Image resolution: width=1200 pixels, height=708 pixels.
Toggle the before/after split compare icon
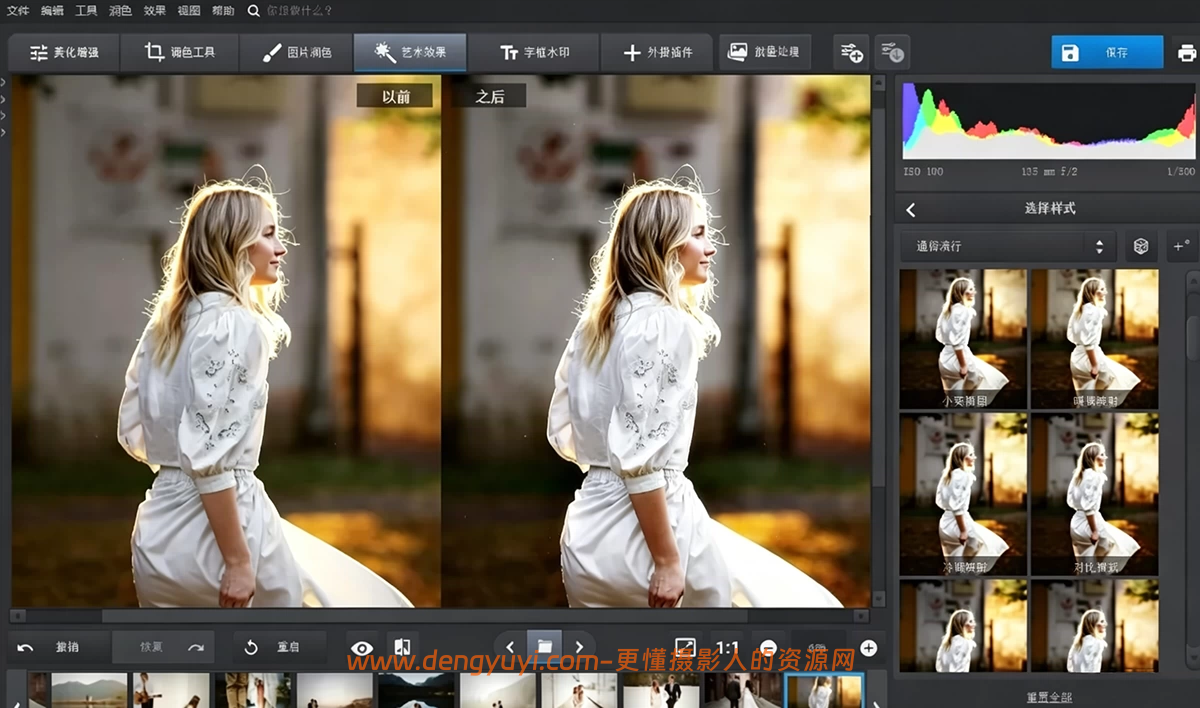point(402,648)
